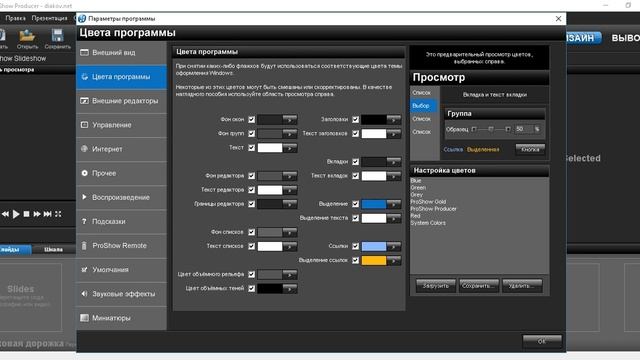The image size is (640, 360).
Task: Click the Удалить... button
Action: point(522,286)
